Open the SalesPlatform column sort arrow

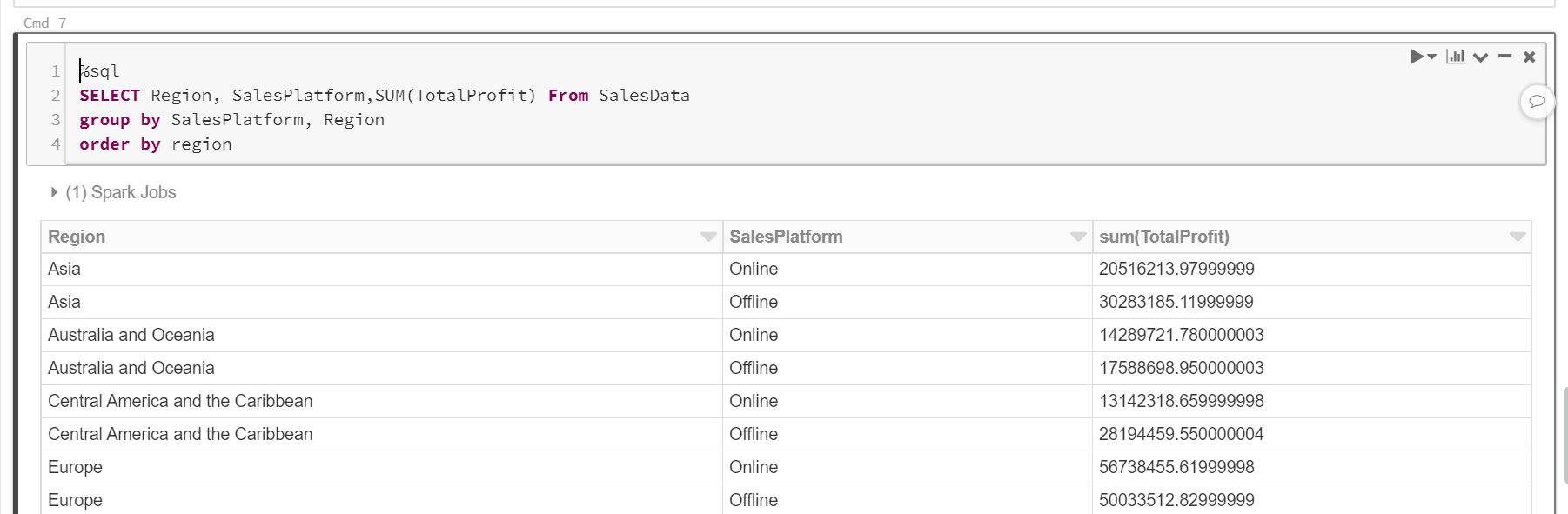point(1078,237)
